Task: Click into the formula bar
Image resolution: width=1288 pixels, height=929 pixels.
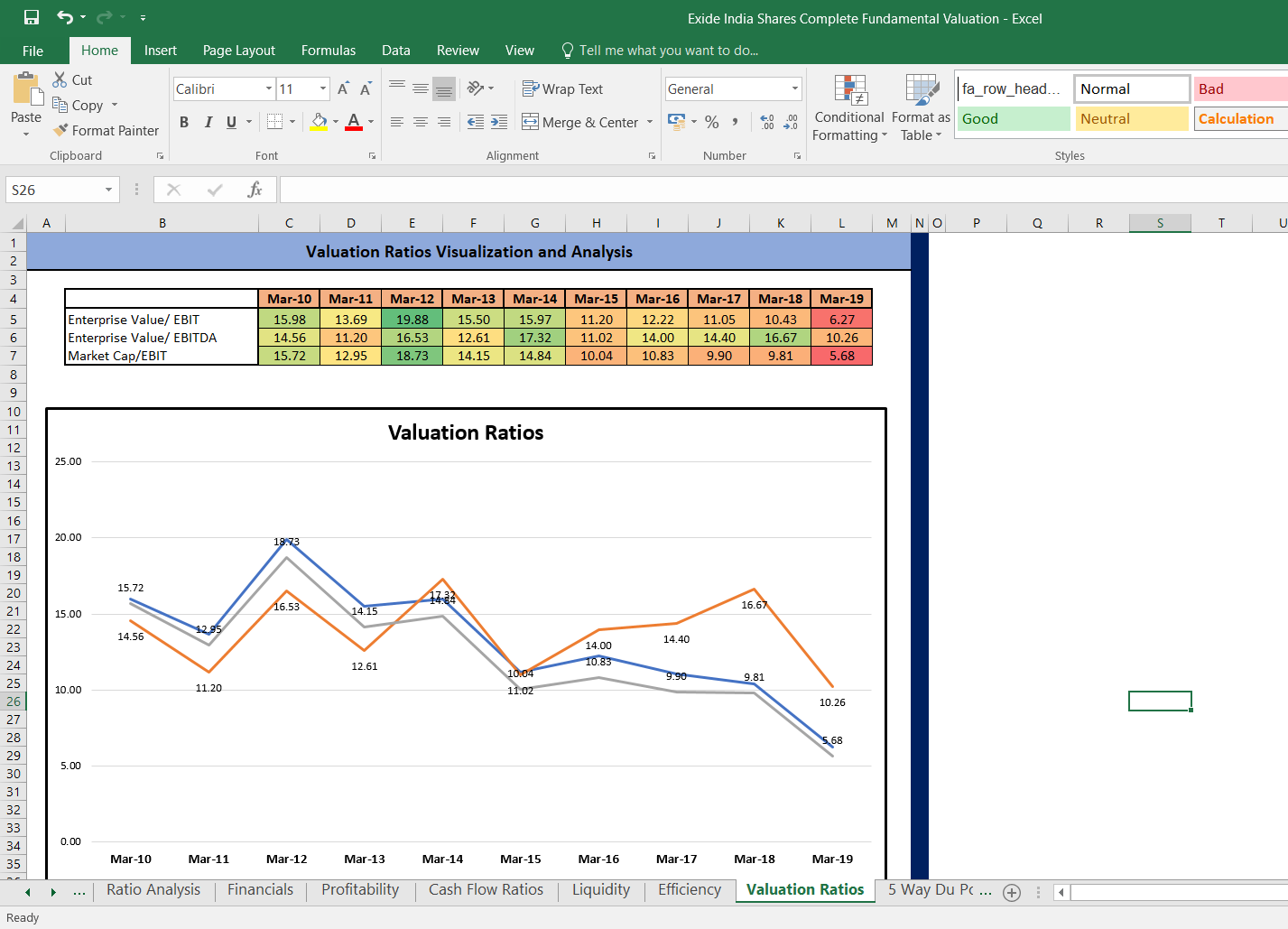Action: 783,190
